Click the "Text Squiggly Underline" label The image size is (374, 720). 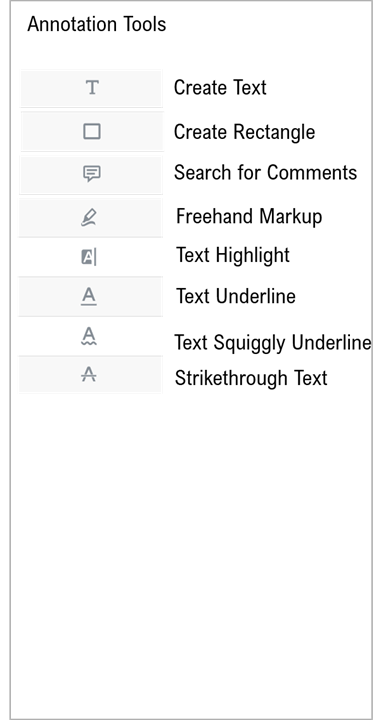tap(272, 343)
